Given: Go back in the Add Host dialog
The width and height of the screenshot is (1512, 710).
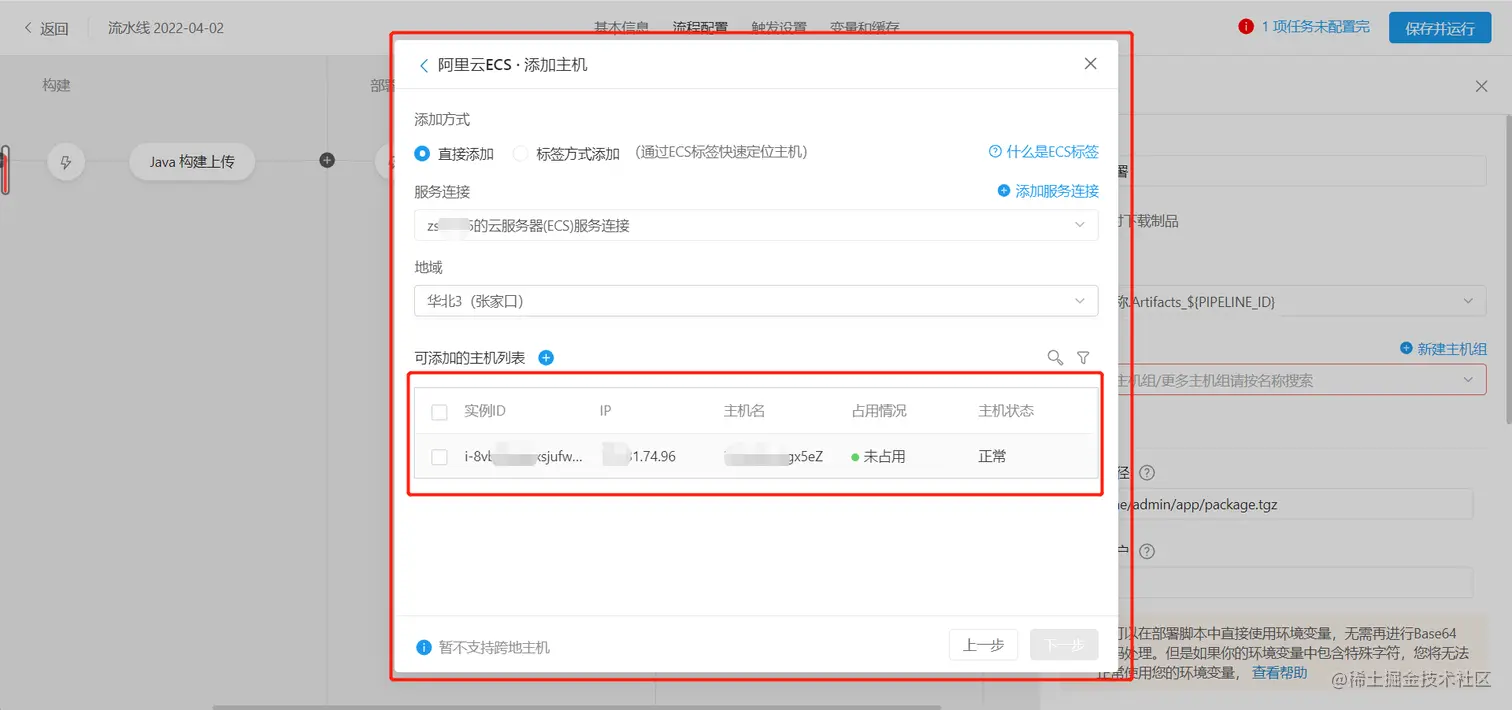Looking at the screenshot, I should tap(423, 65).
